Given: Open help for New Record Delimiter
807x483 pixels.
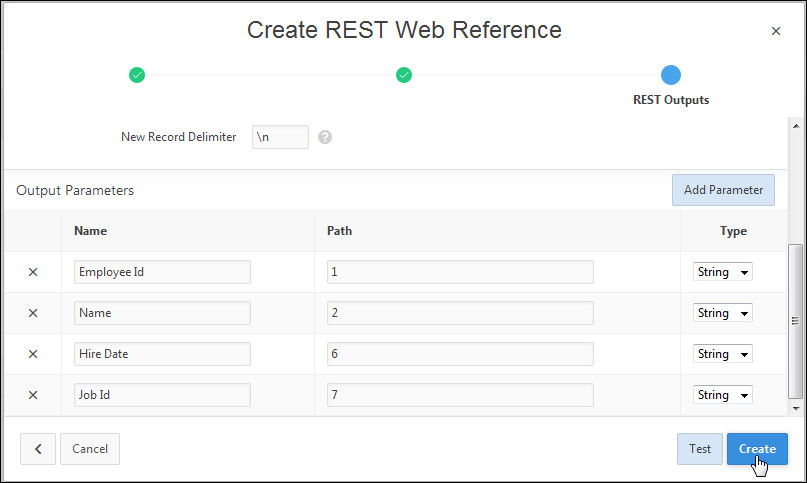Looking at the screenshot, I should 325,137.
